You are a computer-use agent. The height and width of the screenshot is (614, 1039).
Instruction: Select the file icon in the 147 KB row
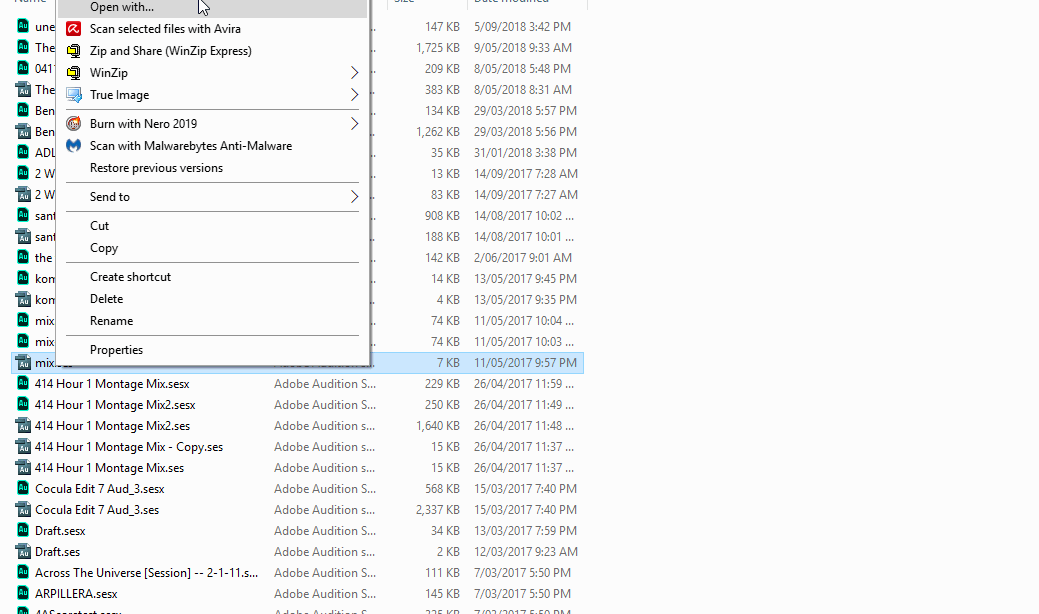23,26
